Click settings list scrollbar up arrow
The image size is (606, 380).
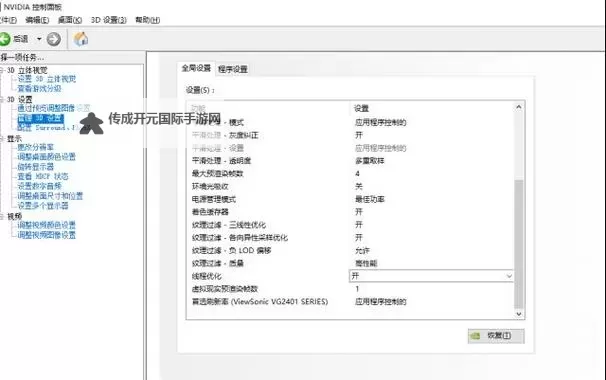(519, 107)
